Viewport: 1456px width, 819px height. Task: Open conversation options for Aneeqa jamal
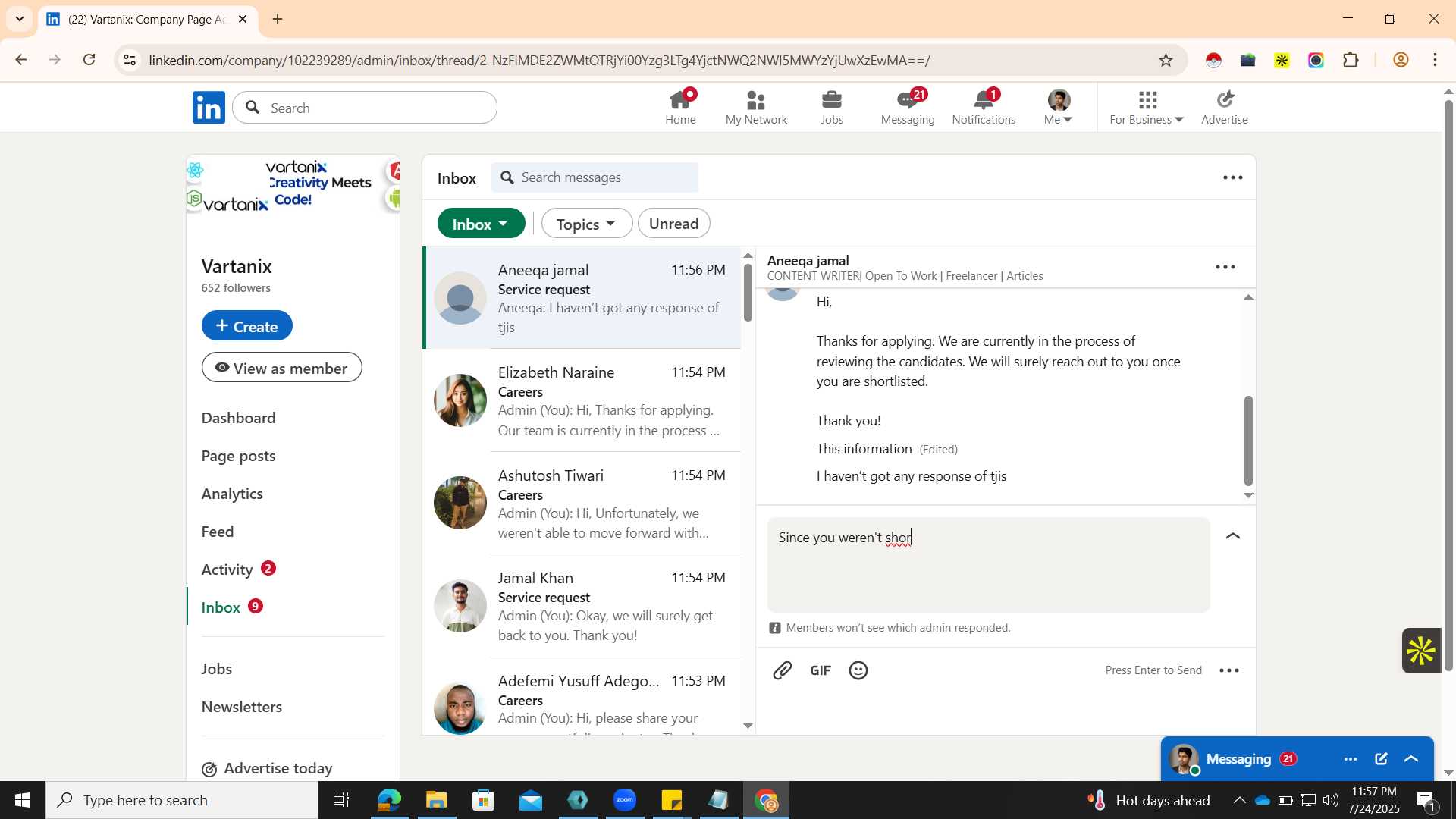[1225, 267]
